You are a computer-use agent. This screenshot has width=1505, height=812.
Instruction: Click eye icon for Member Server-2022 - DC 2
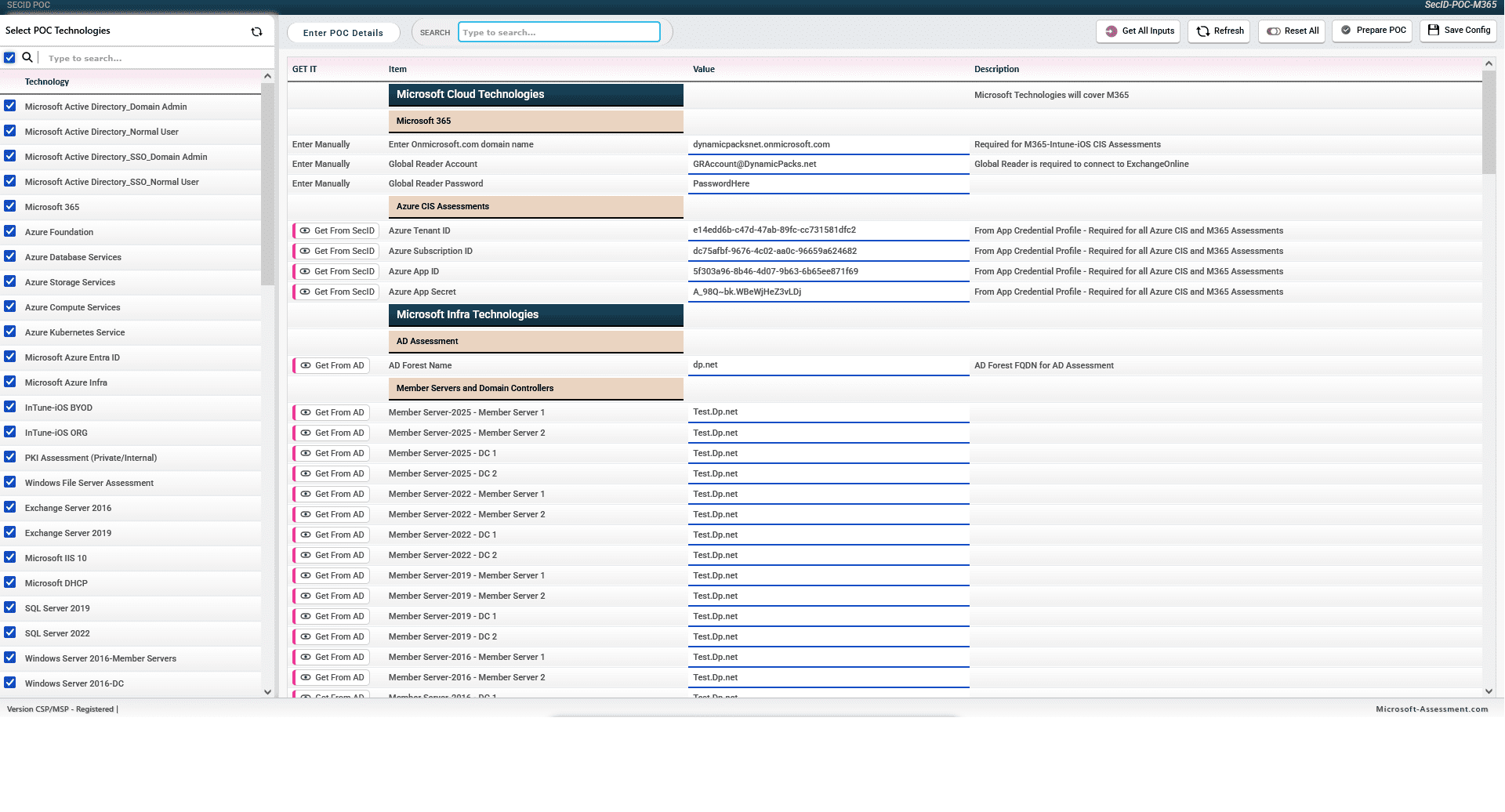[306, 555]
